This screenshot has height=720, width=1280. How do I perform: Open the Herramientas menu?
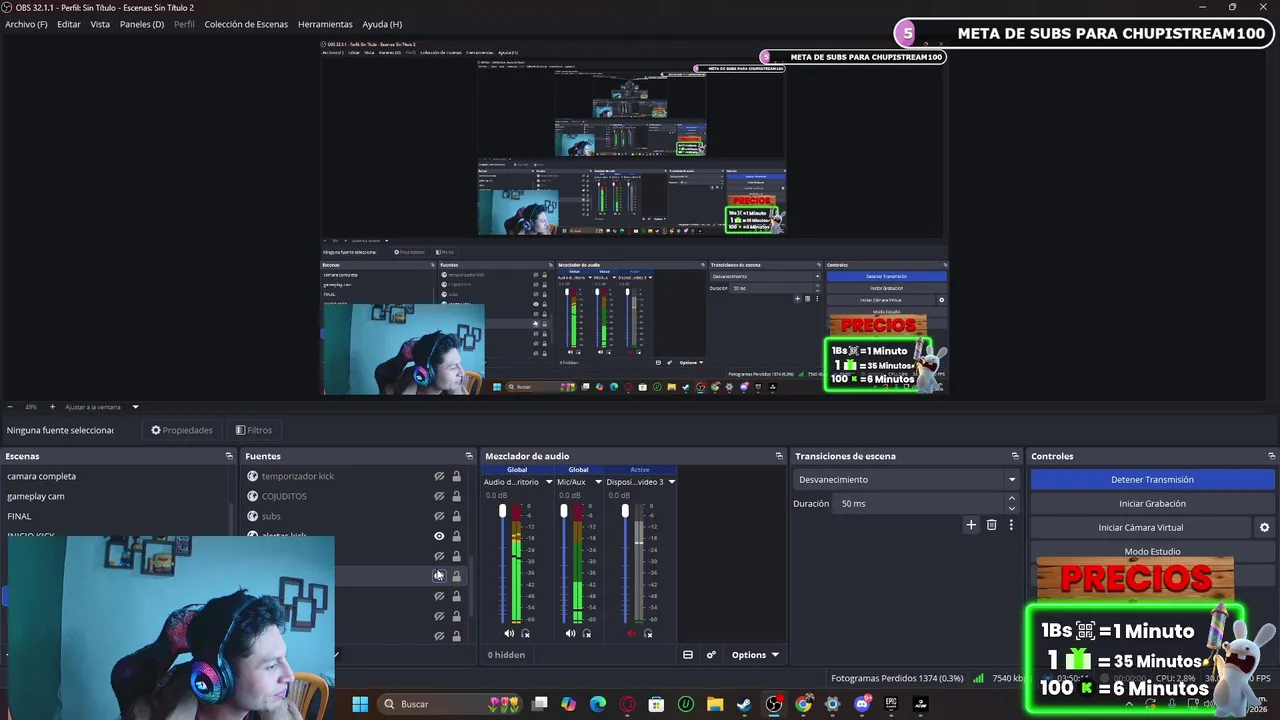(x=325, y=24)
